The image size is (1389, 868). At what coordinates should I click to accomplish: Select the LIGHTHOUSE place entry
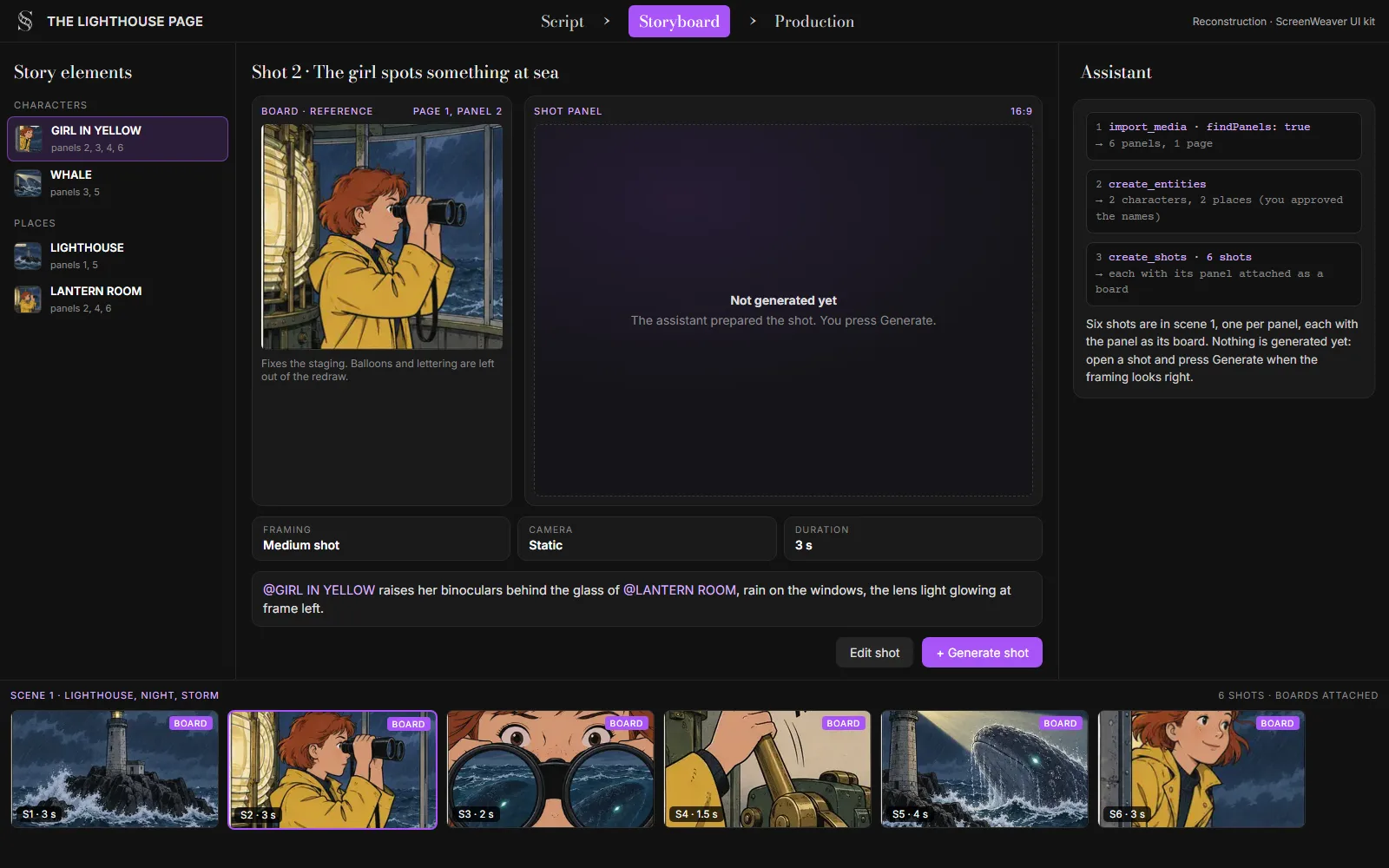118,256
